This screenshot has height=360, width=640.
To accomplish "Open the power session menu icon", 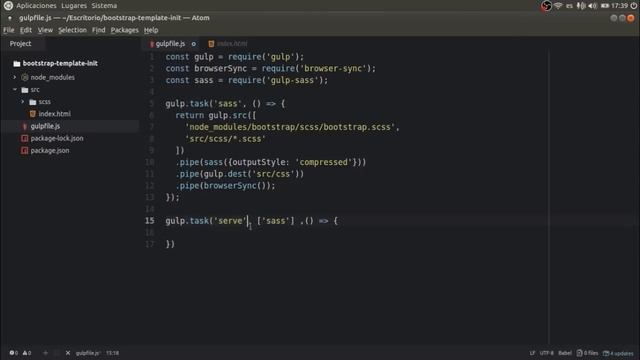I will pyautogui.click(x=633, y=6).
